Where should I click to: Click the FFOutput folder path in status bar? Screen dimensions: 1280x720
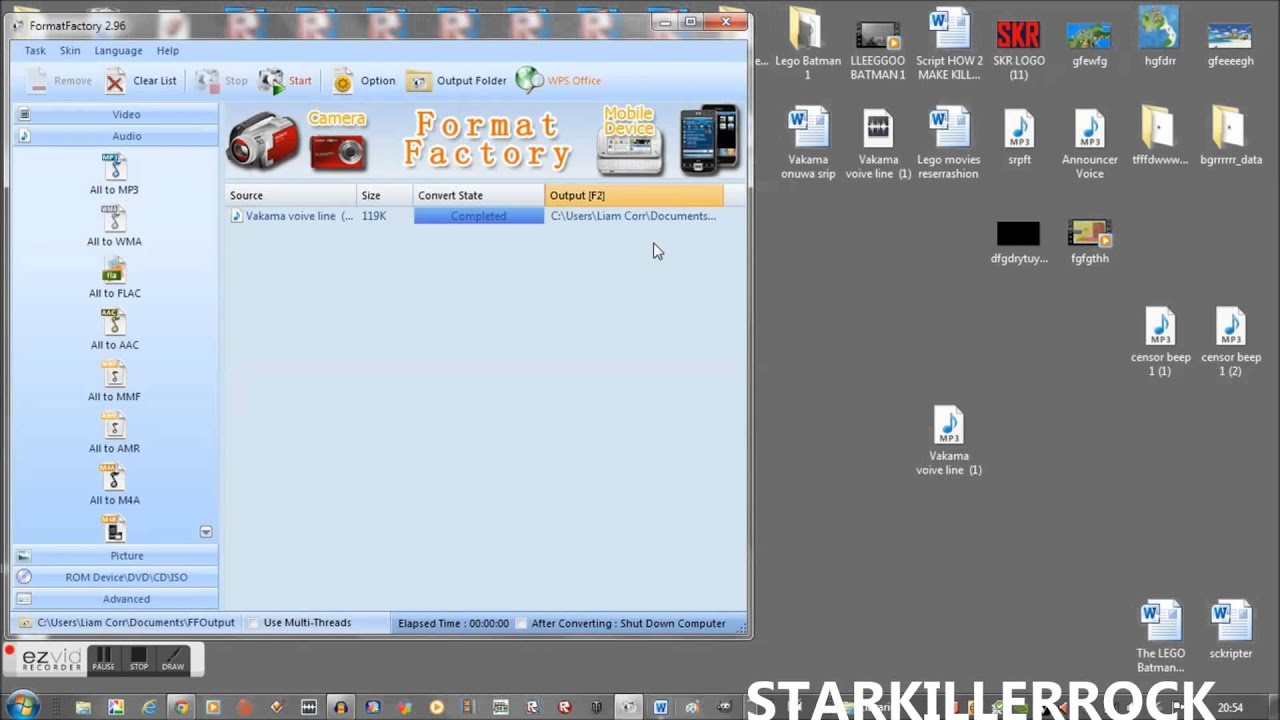tap(136, 623)
